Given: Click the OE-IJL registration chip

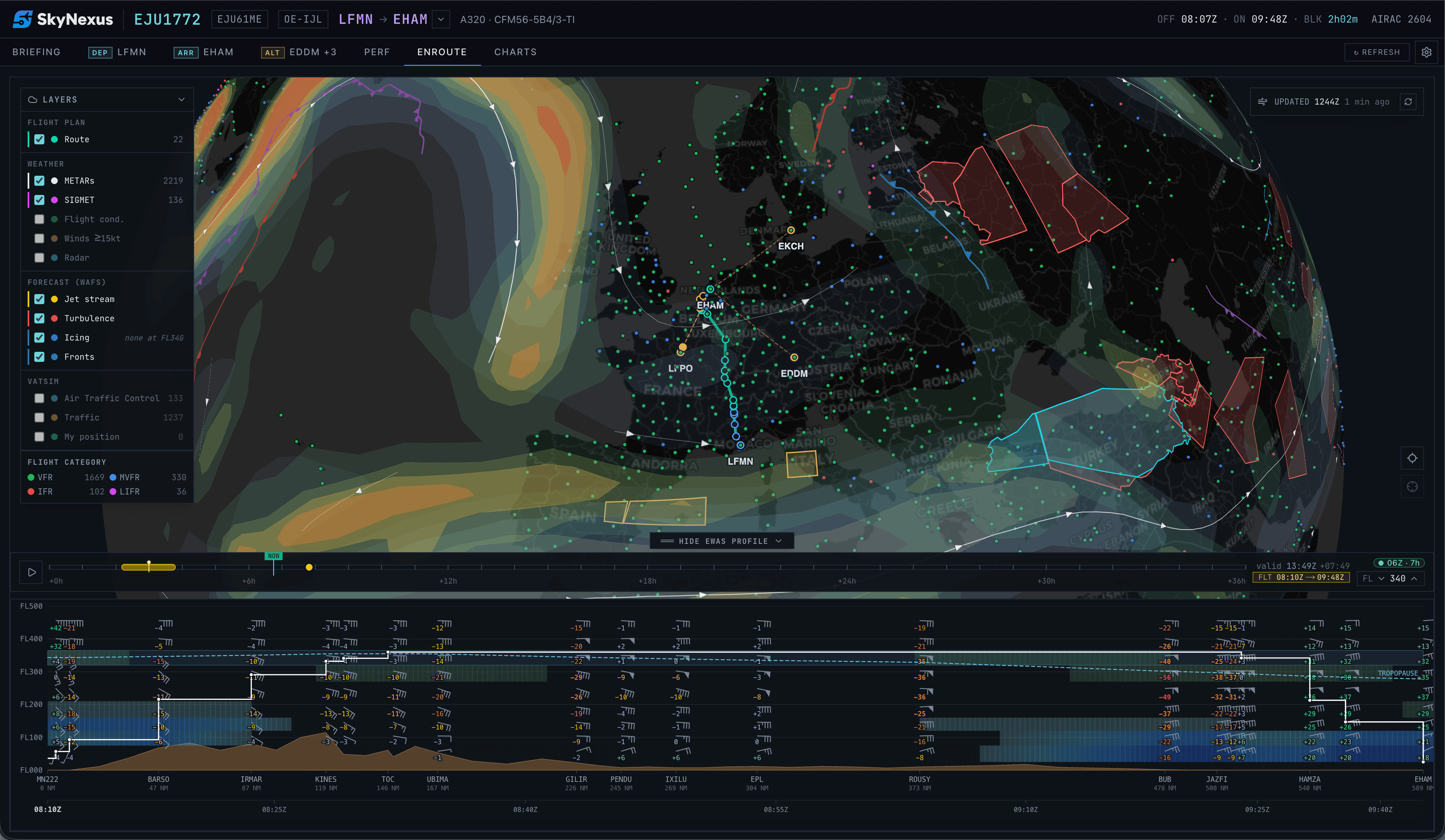Looking at the screenshot, I should 303,20.
